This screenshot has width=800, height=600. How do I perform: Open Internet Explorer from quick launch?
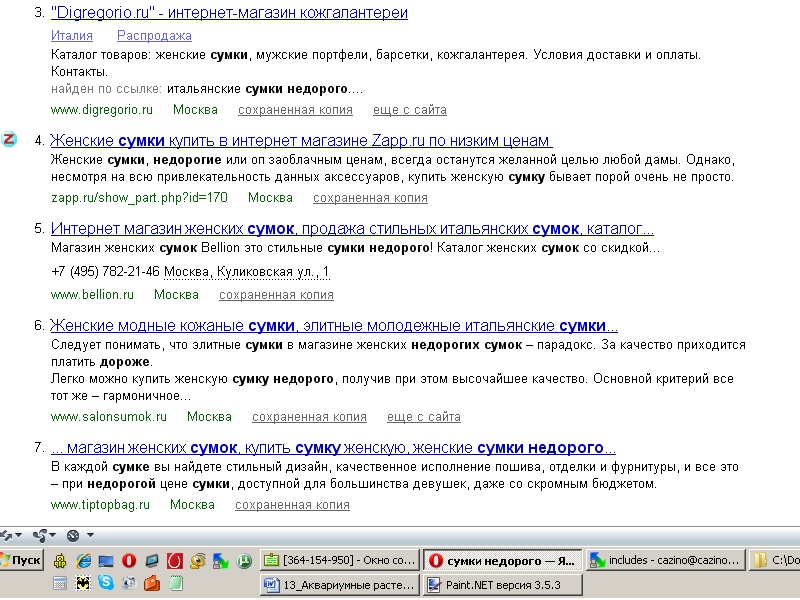tap(84, 561)
